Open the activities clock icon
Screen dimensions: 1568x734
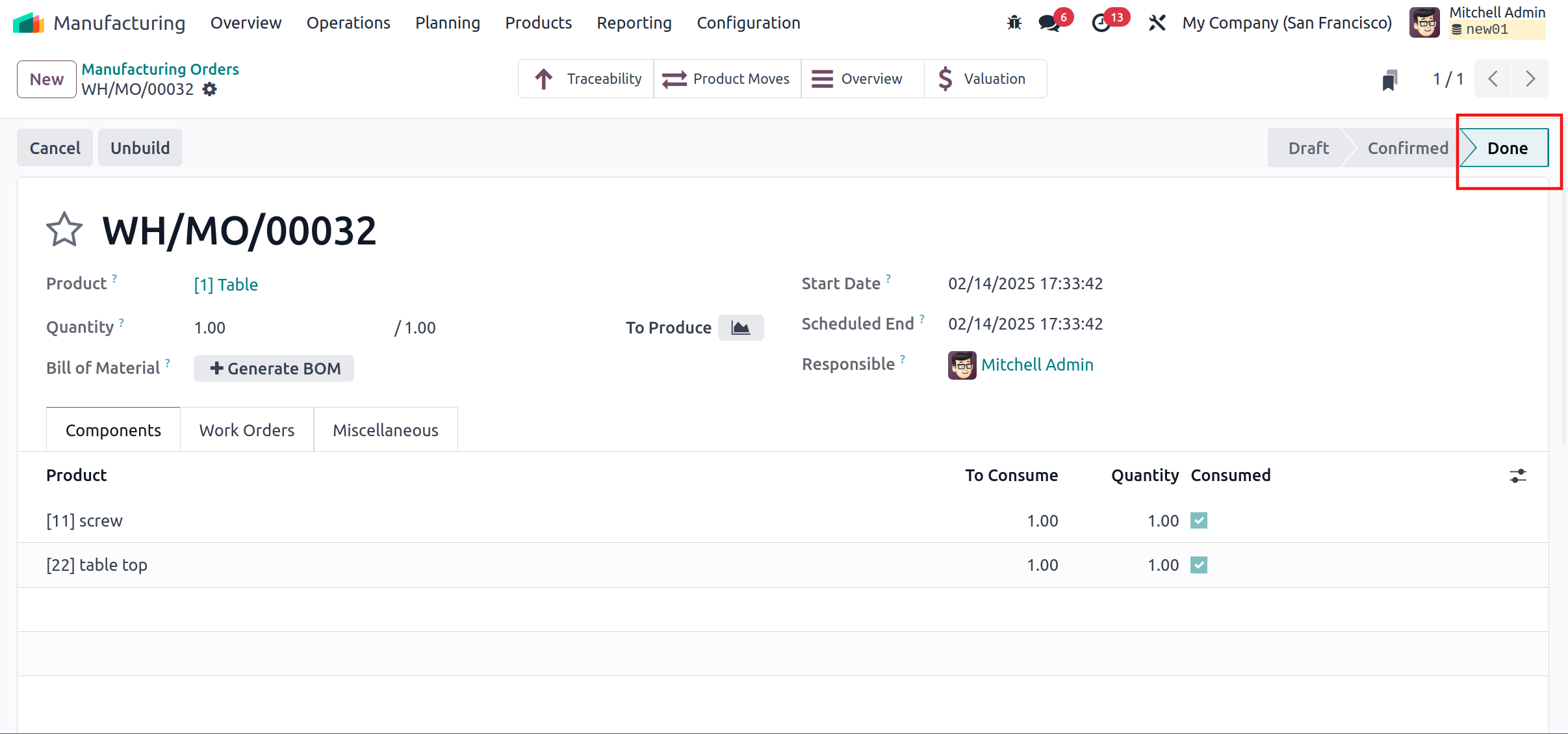(1101, 23)
